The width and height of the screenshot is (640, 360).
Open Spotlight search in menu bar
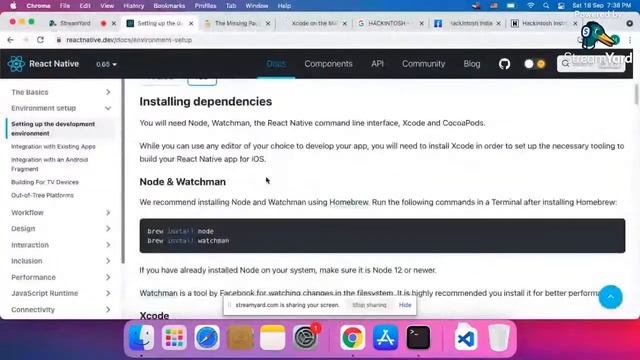[x=546, y=6]
